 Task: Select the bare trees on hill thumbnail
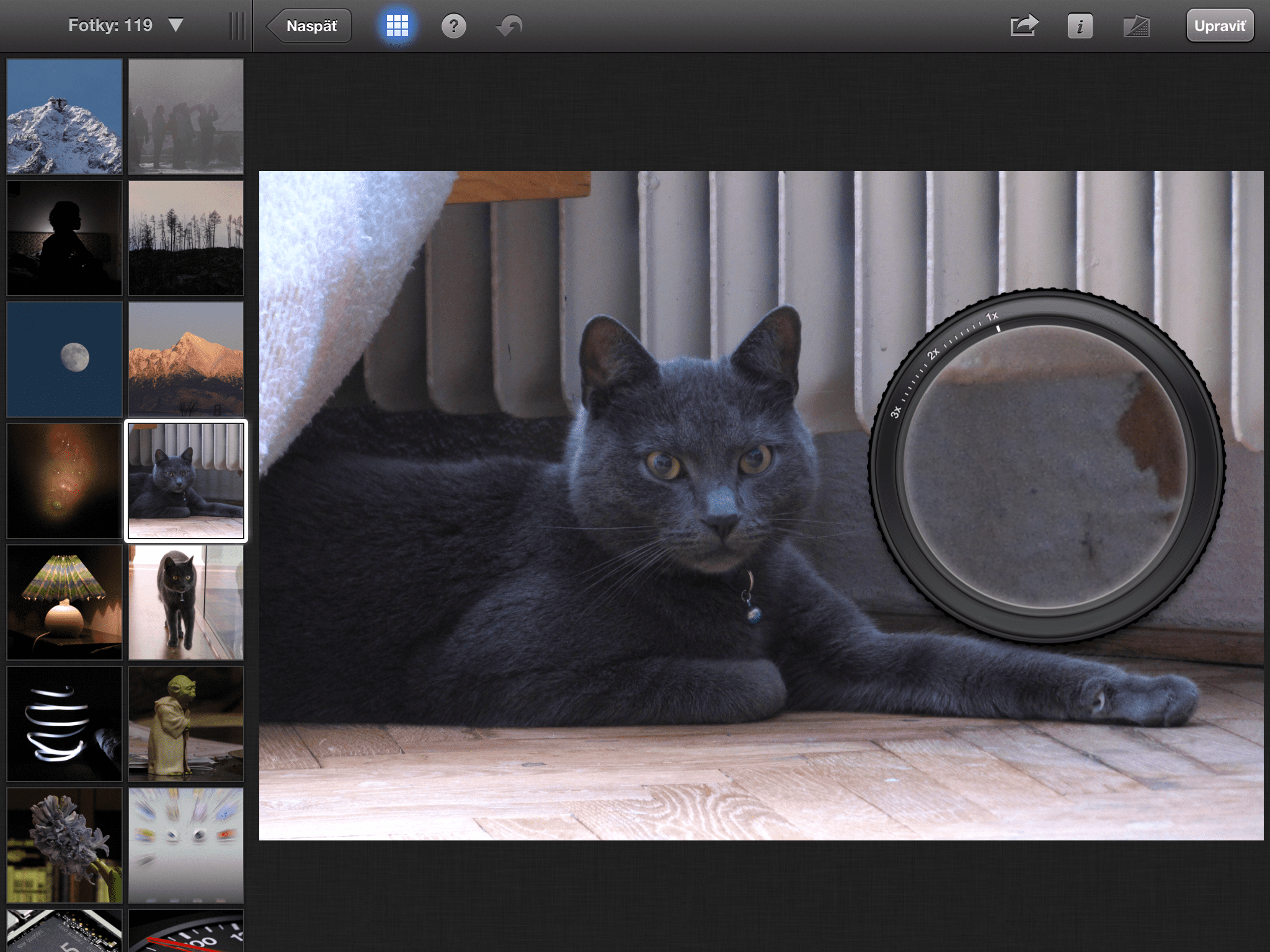click(186, 238)
